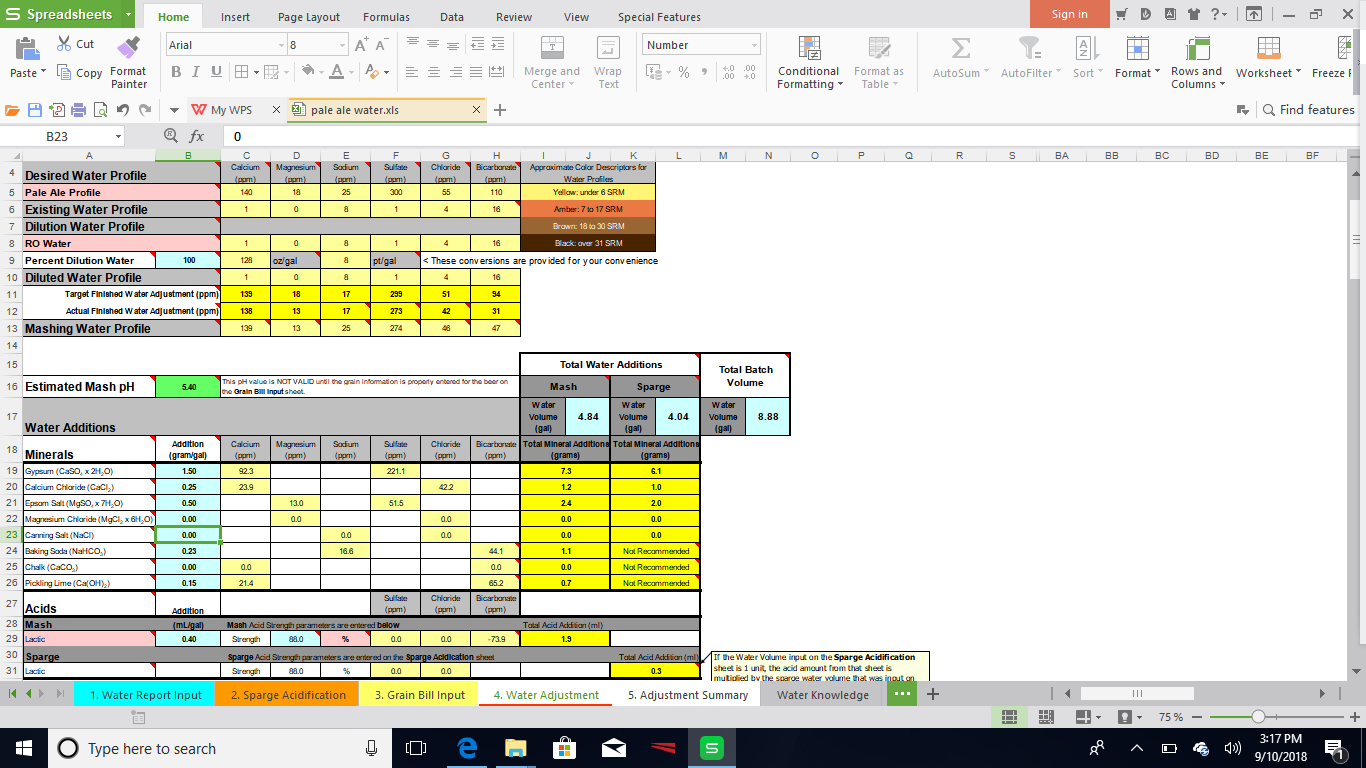This screenshot has height=768, width=1366.
Task: Expand the font color dropdown arrow
Action: point(352,72)
